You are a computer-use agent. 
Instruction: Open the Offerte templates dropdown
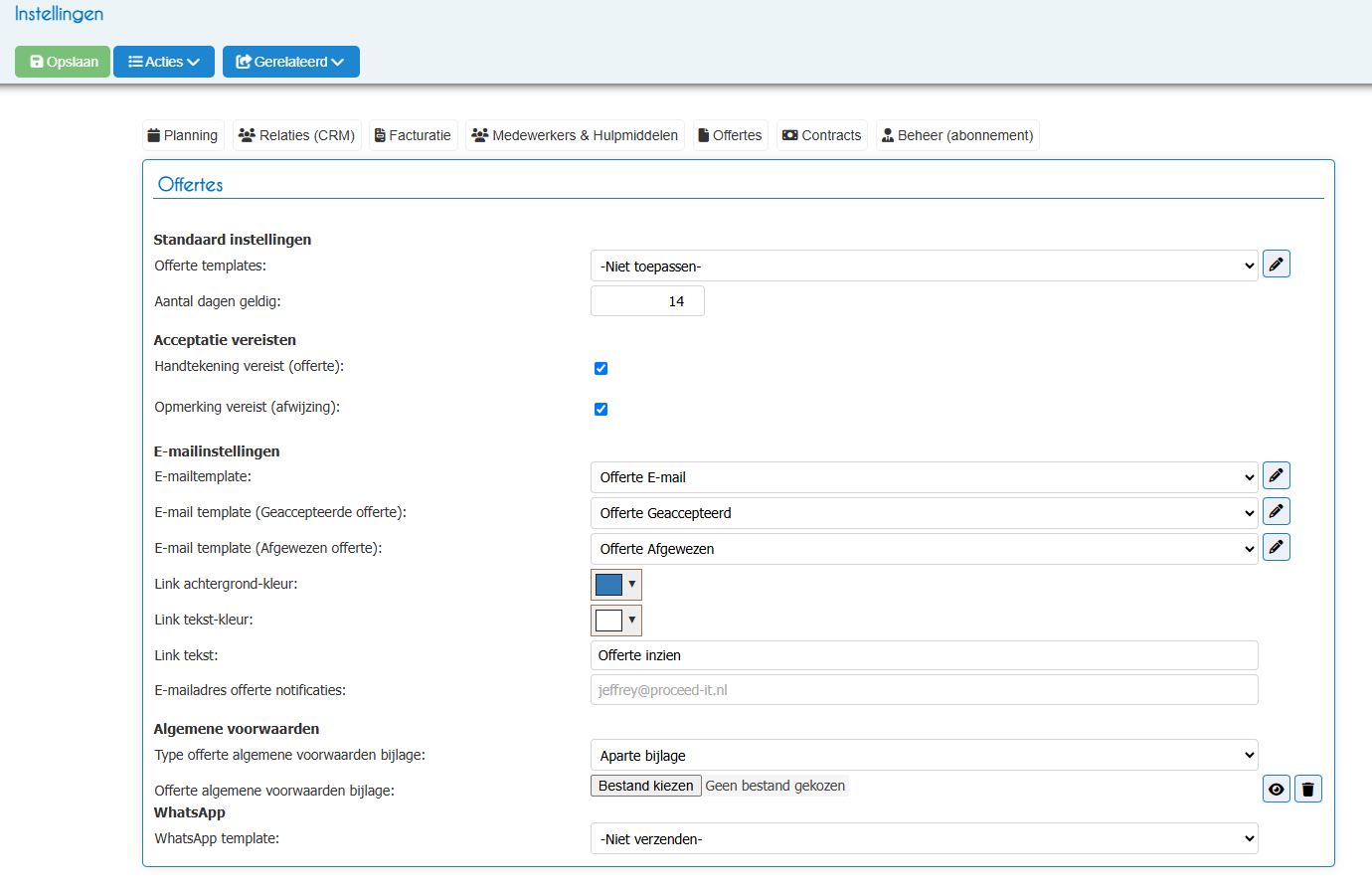click(924, 266)
